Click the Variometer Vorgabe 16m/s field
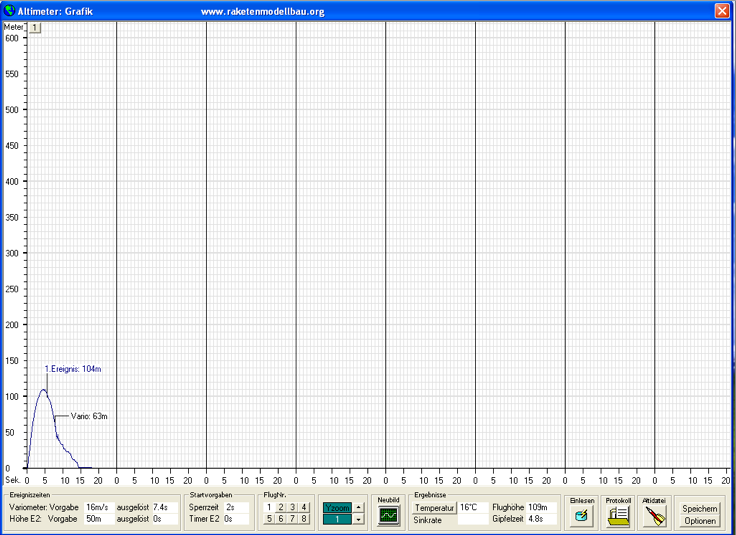Image resolution: width=736 pixels, height=535 pixels. pyautogui.click(x=98, y=508)
